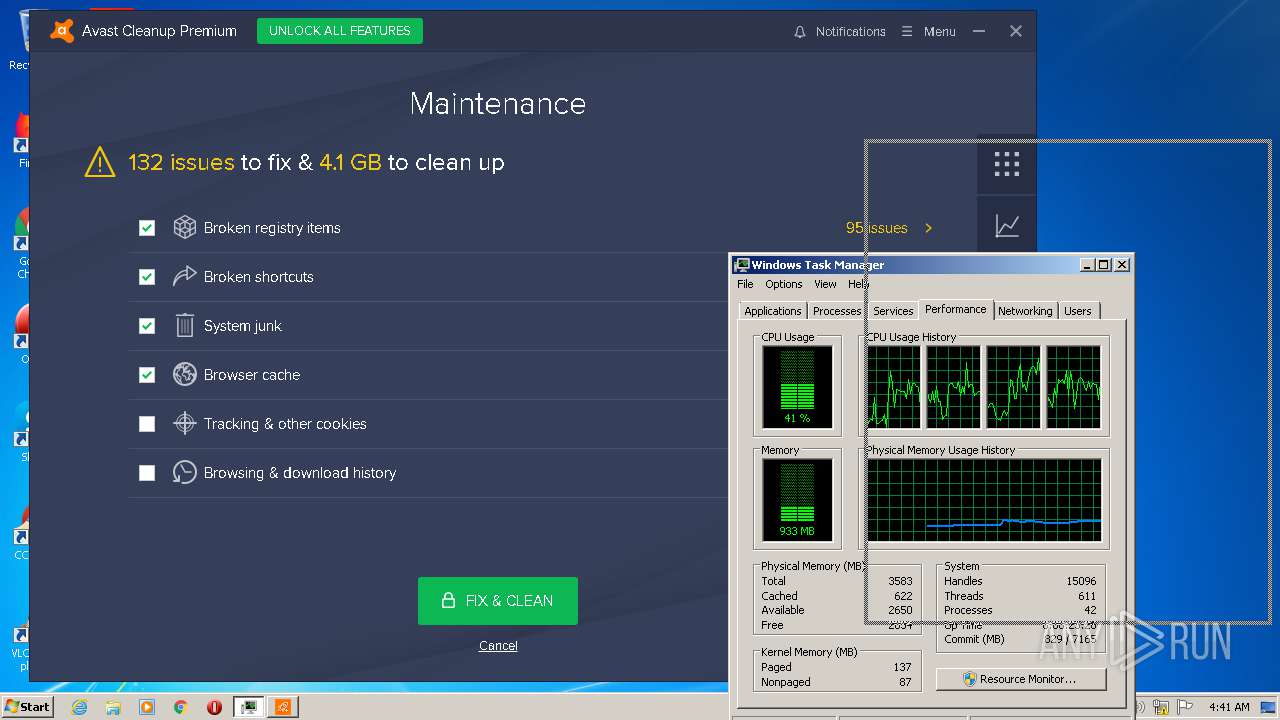This screenshot has width=1280, height=720.
Task: Open Windows Explorer folder from taskbar
Action: tap(113, 707)
